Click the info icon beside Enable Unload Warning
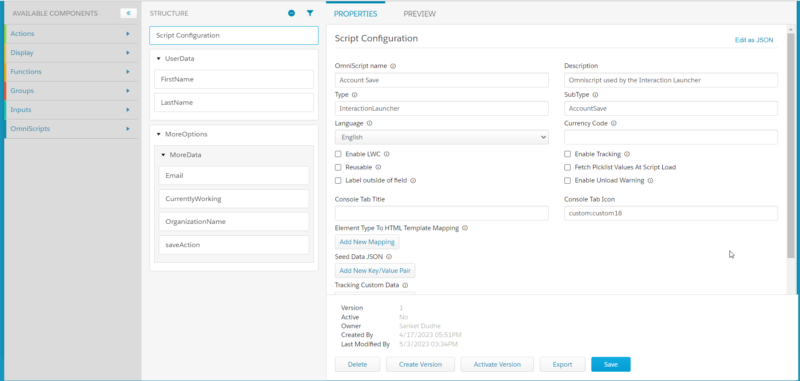This screenshot has height=381, width=800. click(x=651, y=180)
